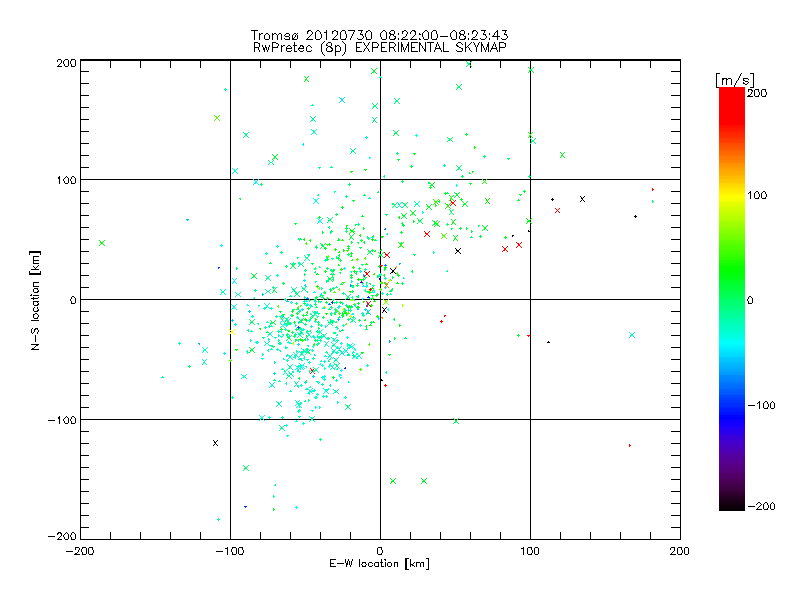Viewport: 800px width, 600px height.
Task: Click the y-axis tick label '0'
Action: tap(73, 300)
